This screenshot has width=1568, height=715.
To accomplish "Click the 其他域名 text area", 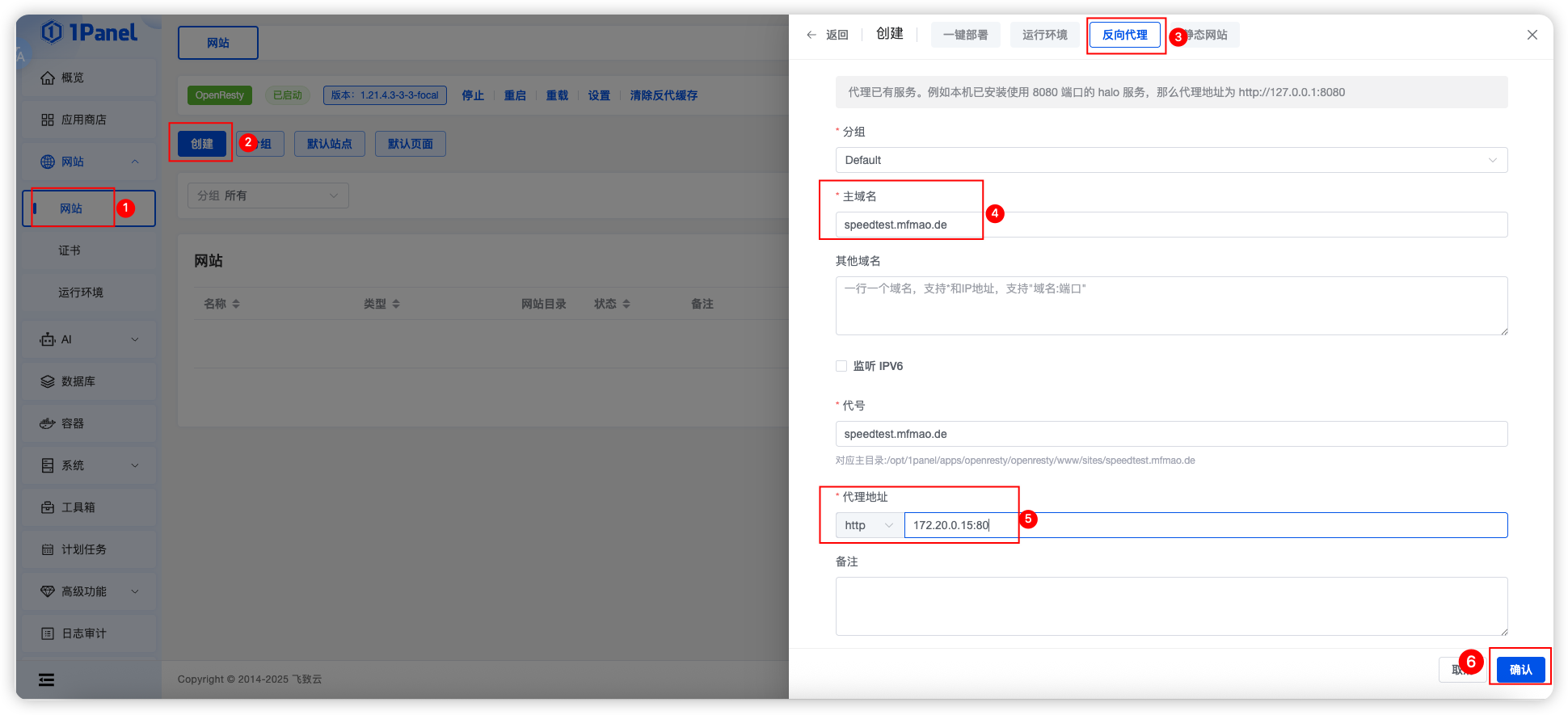I will 1170,305.
